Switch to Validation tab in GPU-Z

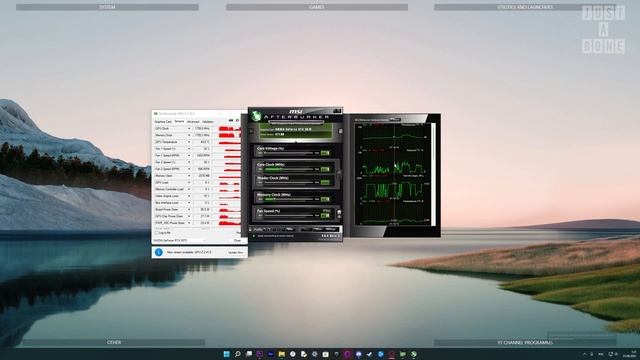208,122
